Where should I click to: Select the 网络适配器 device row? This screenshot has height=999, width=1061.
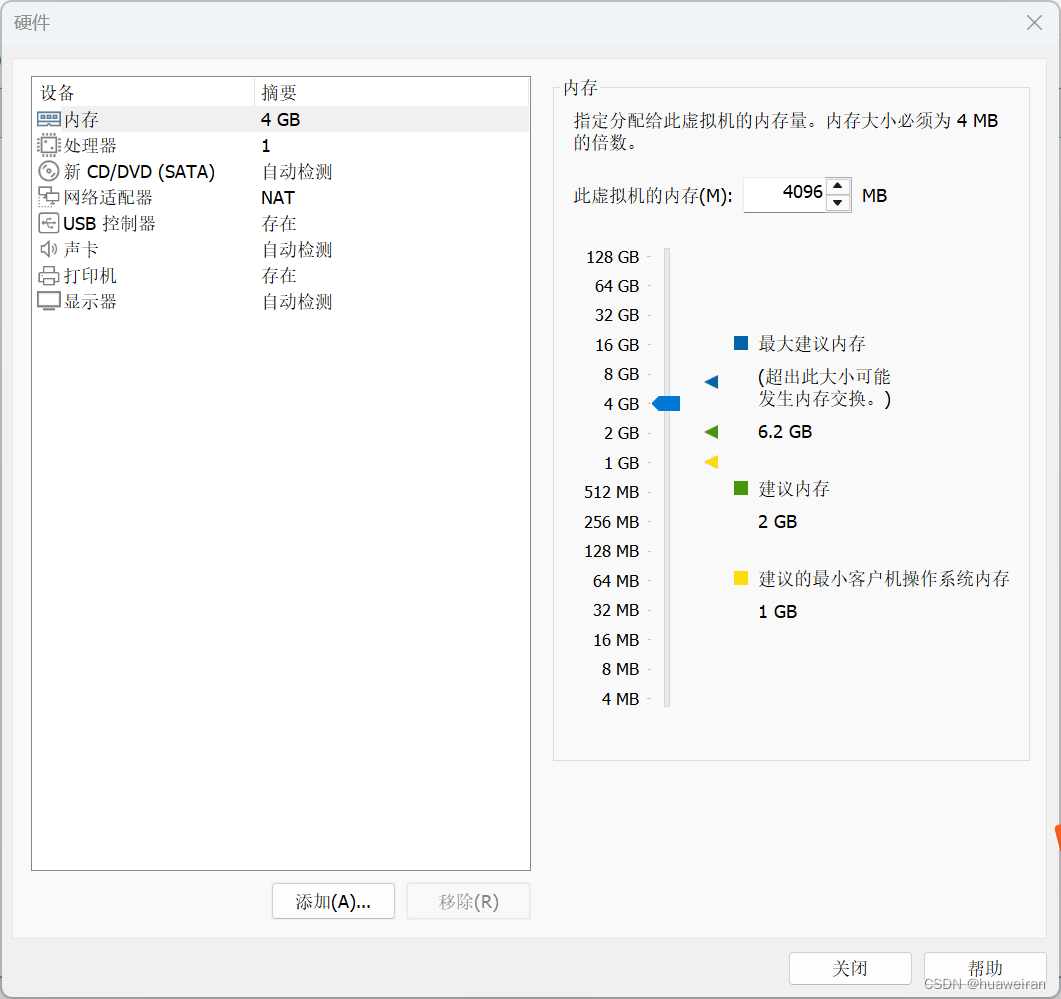point(281,197)
